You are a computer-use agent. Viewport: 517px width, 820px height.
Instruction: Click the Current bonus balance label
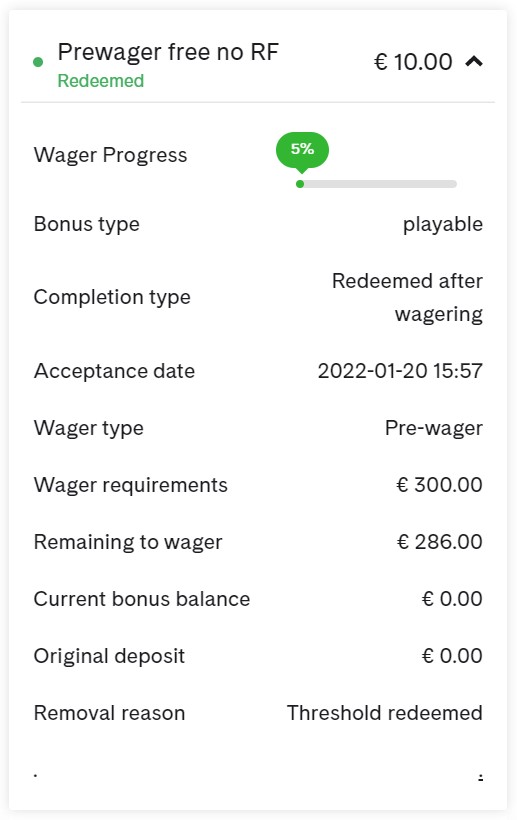142,599
